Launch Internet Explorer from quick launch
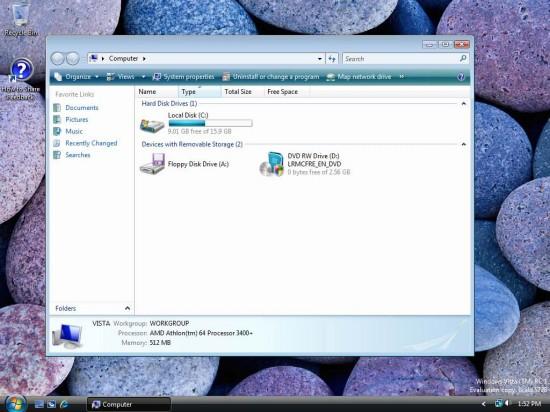 tap(64, 404)
